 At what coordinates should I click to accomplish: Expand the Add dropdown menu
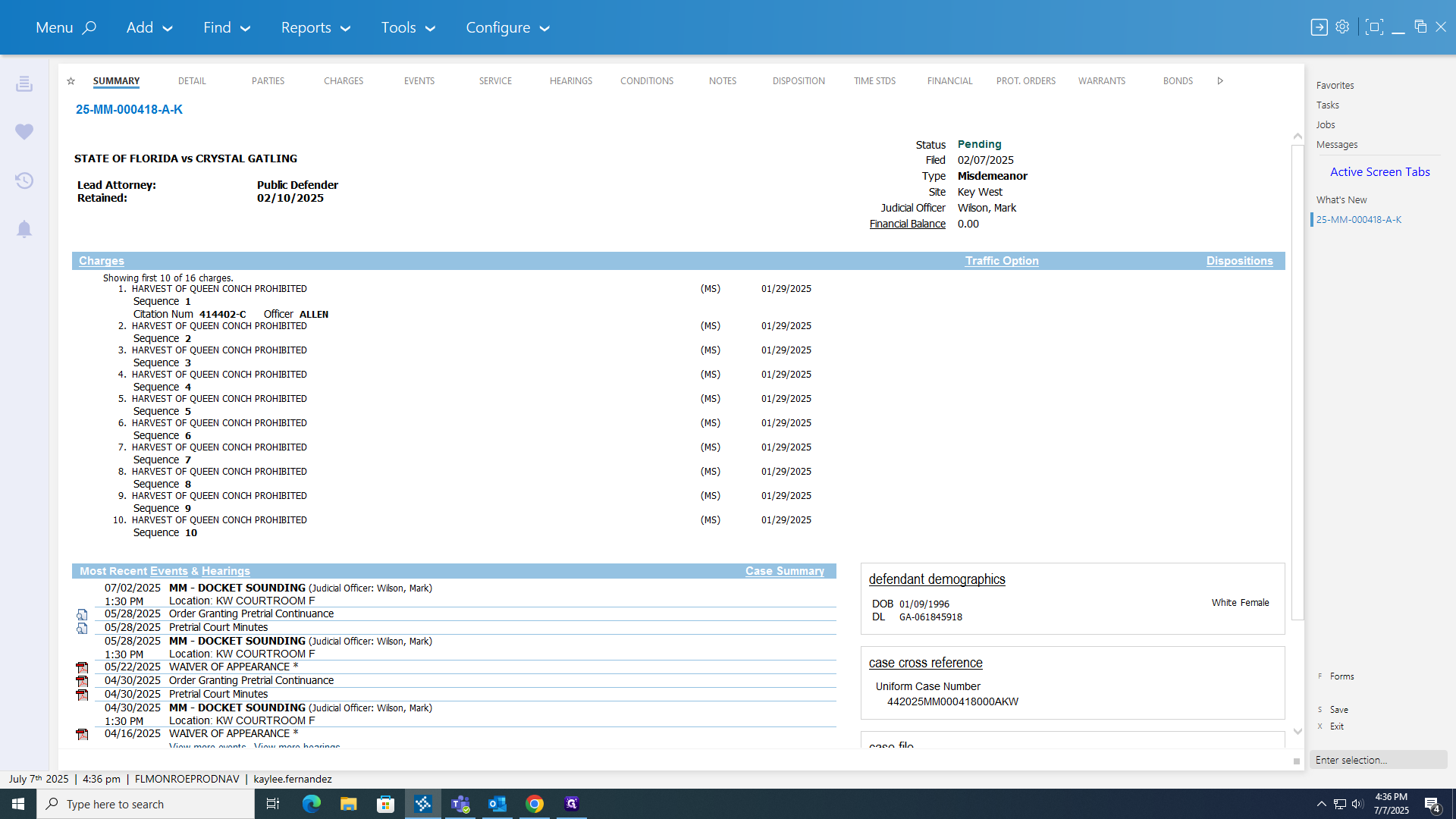(149, 27)
